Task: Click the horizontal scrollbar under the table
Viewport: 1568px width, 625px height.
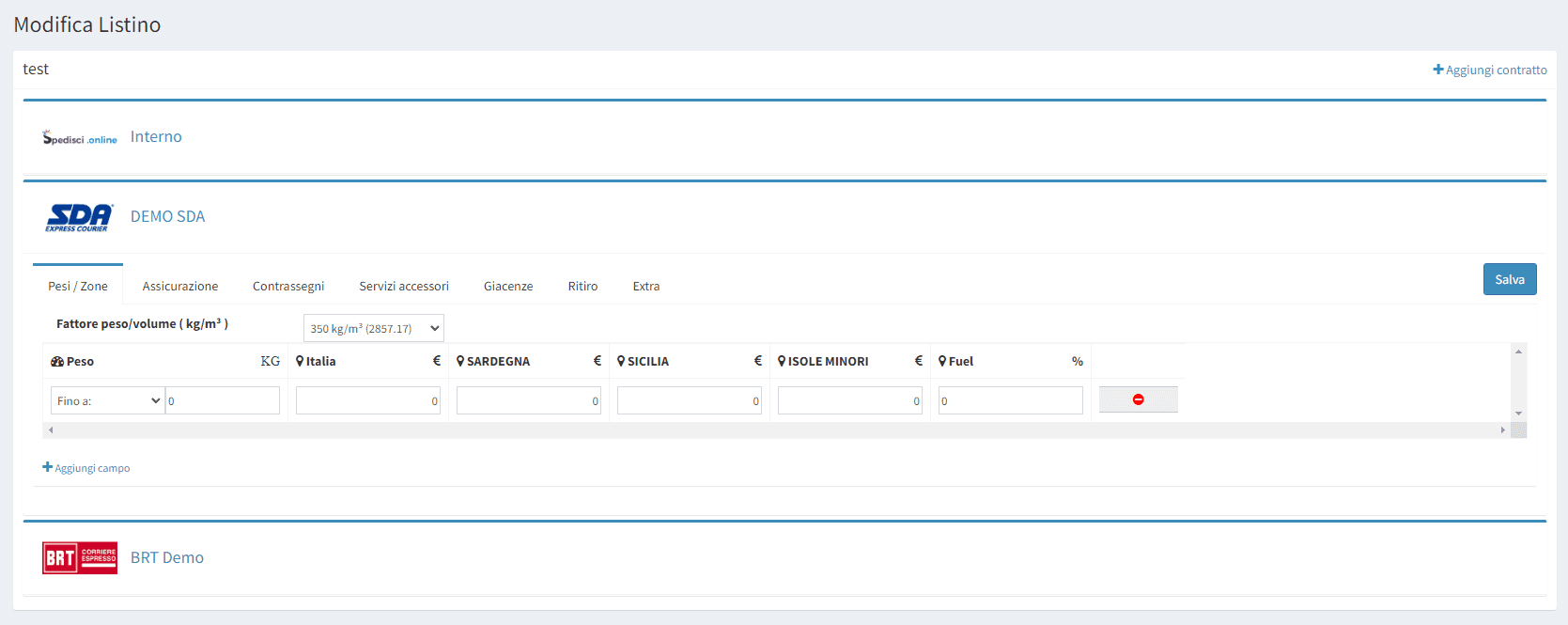Action: click(x=775, y=430)
